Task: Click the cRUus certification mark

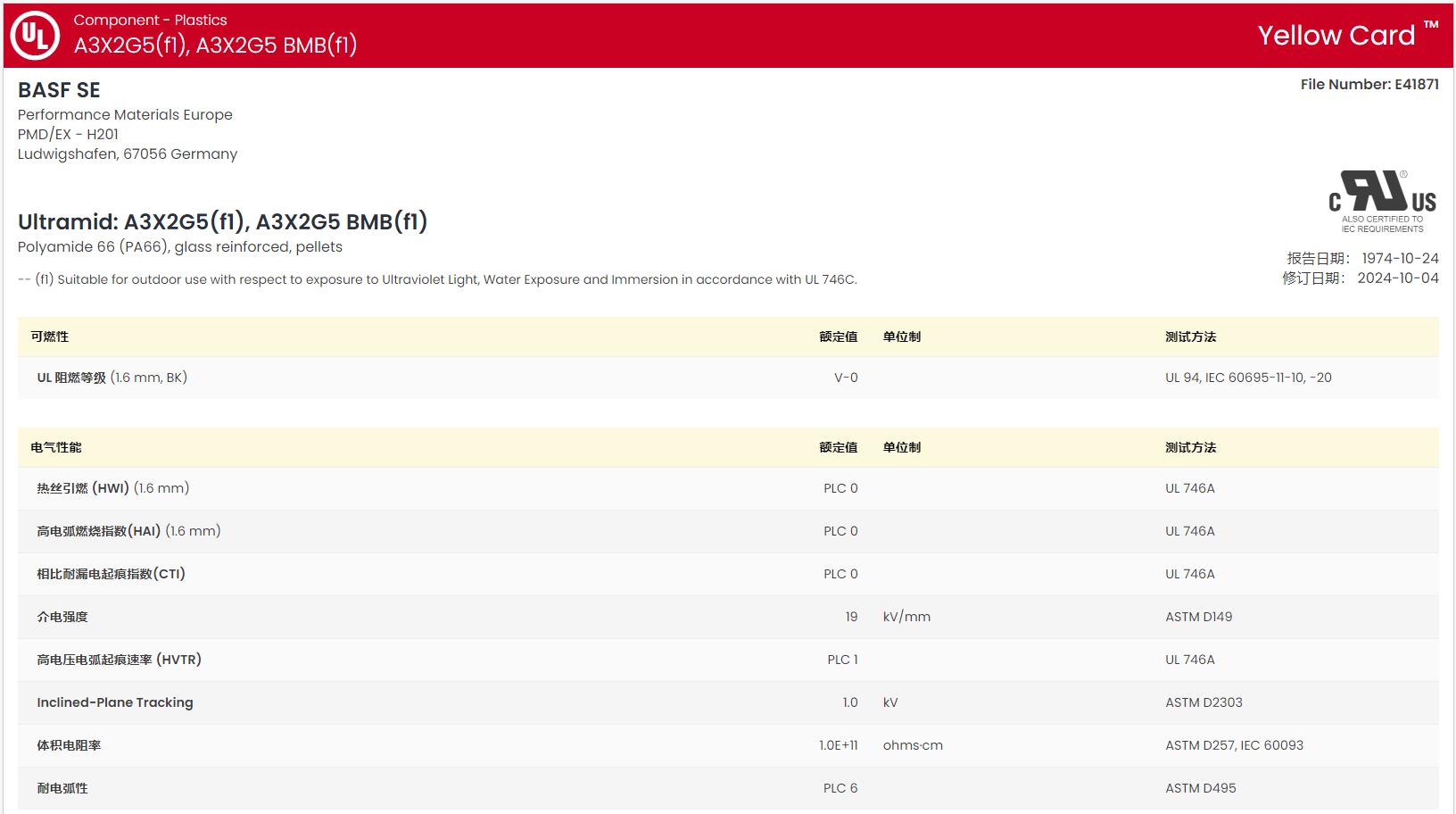Action: [x=1382, y=201]
